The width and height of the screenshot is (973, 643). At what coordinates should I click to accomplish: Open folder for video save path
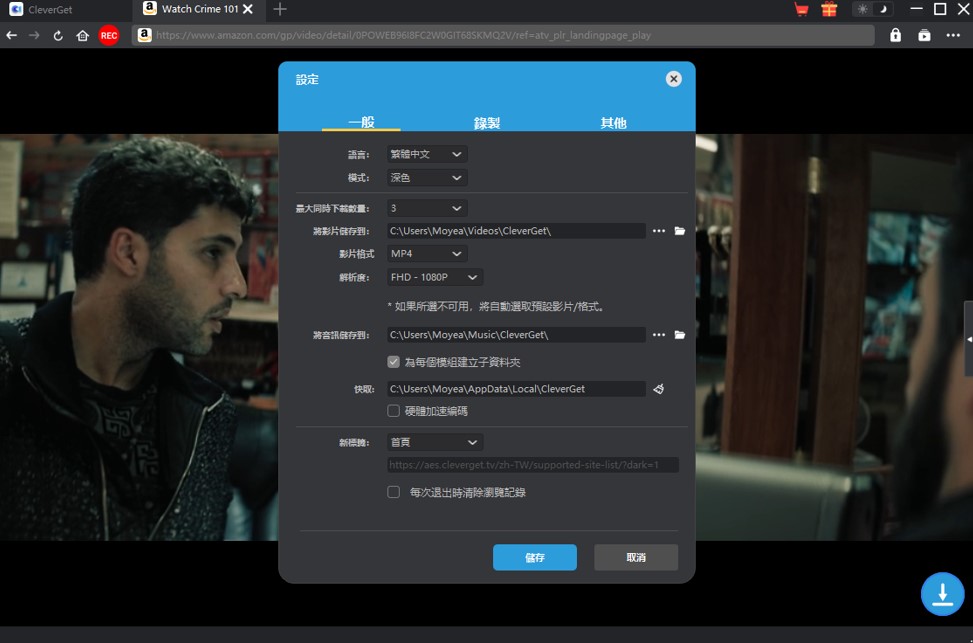pos(680,231)
